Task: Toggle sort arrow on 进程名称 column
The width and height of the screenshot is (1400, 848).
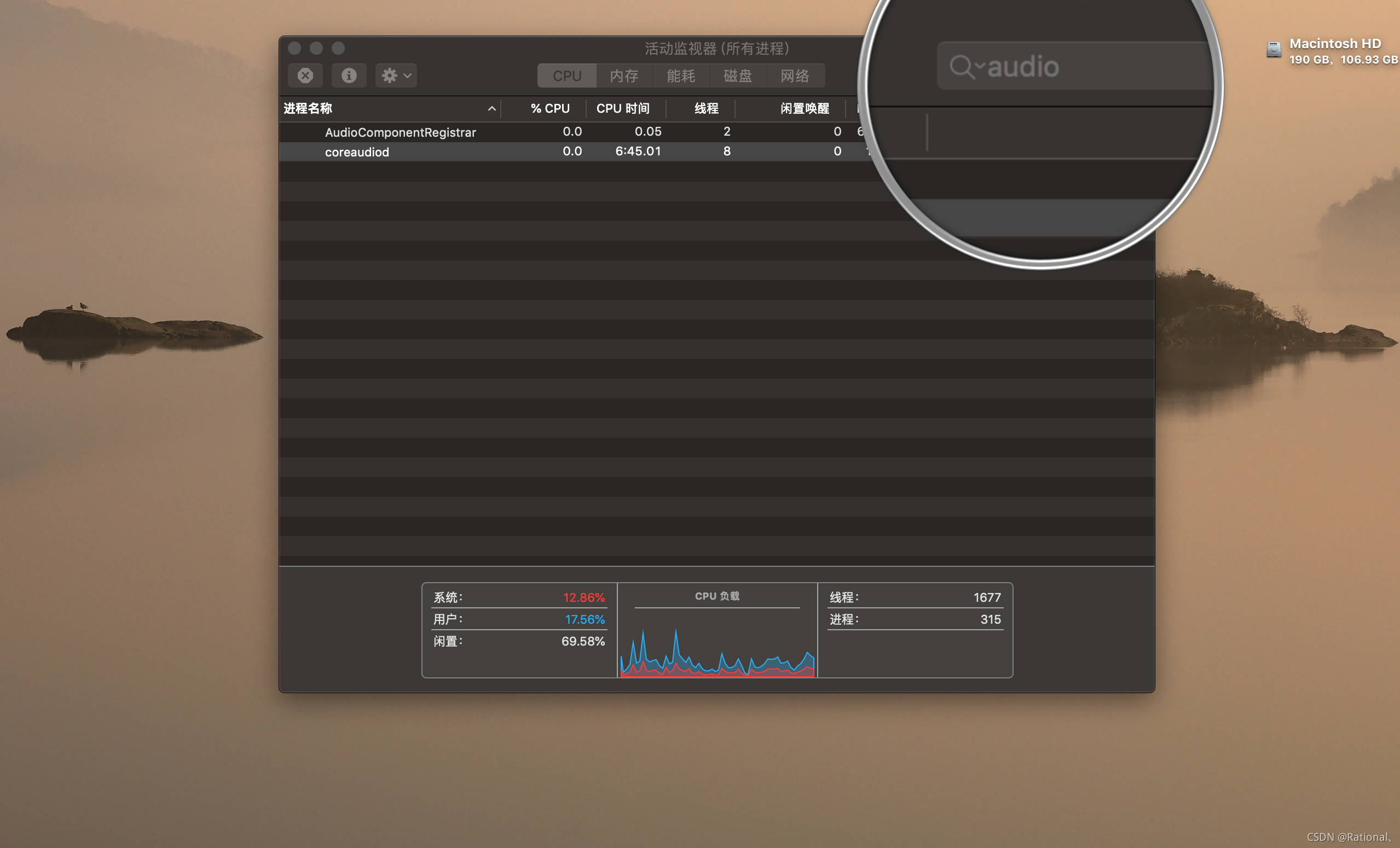Action: (x=491, y=108)
